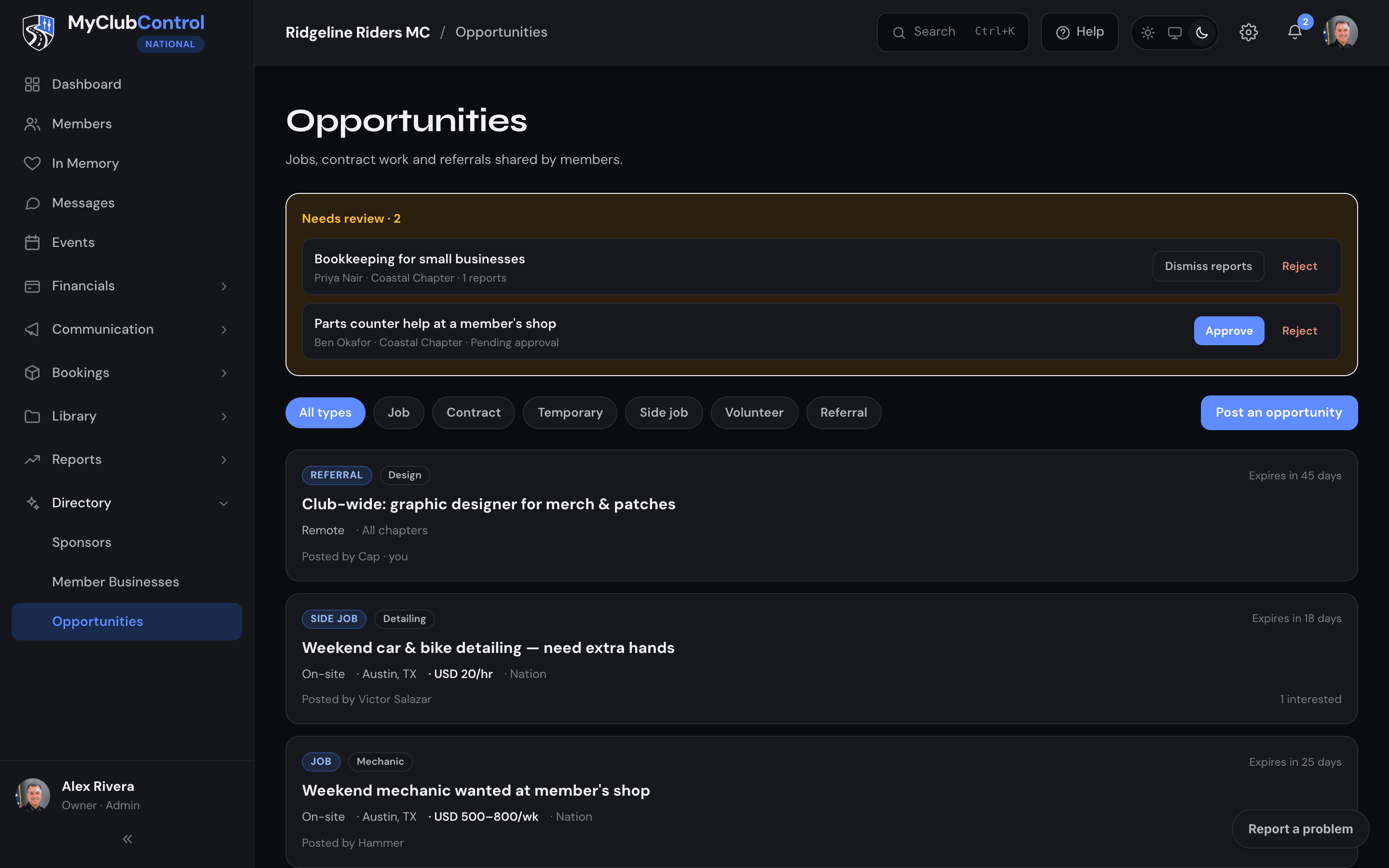The height and width of the screenshot is (868, 1389).
Task: Collapse the Directory submenu chevron
Action: click(224, 503)
